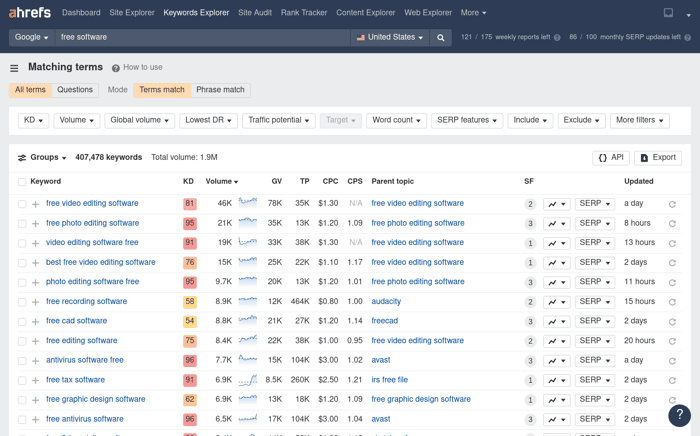Open the United States country selector
This screenshot has height=436, width=700.
[x=390, y=37]
